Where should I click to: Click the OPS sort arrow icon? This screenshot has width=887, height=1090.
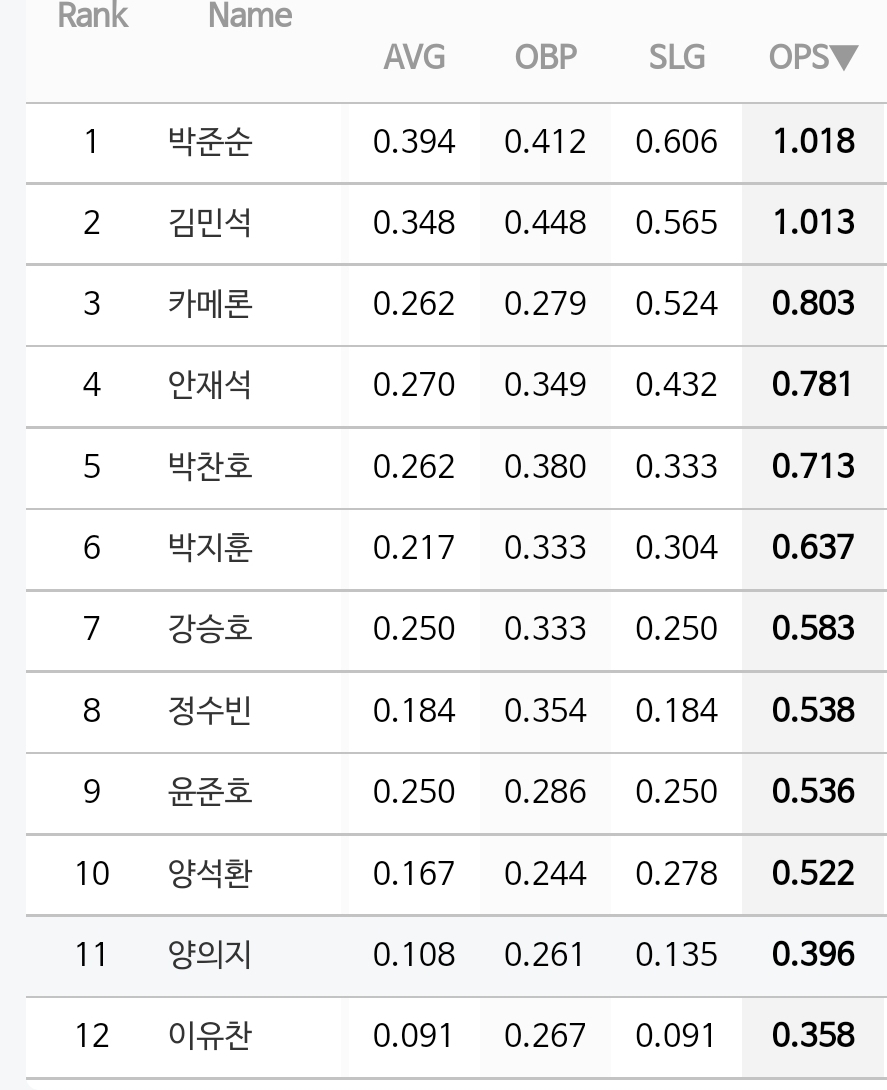[x=845, y=57]
